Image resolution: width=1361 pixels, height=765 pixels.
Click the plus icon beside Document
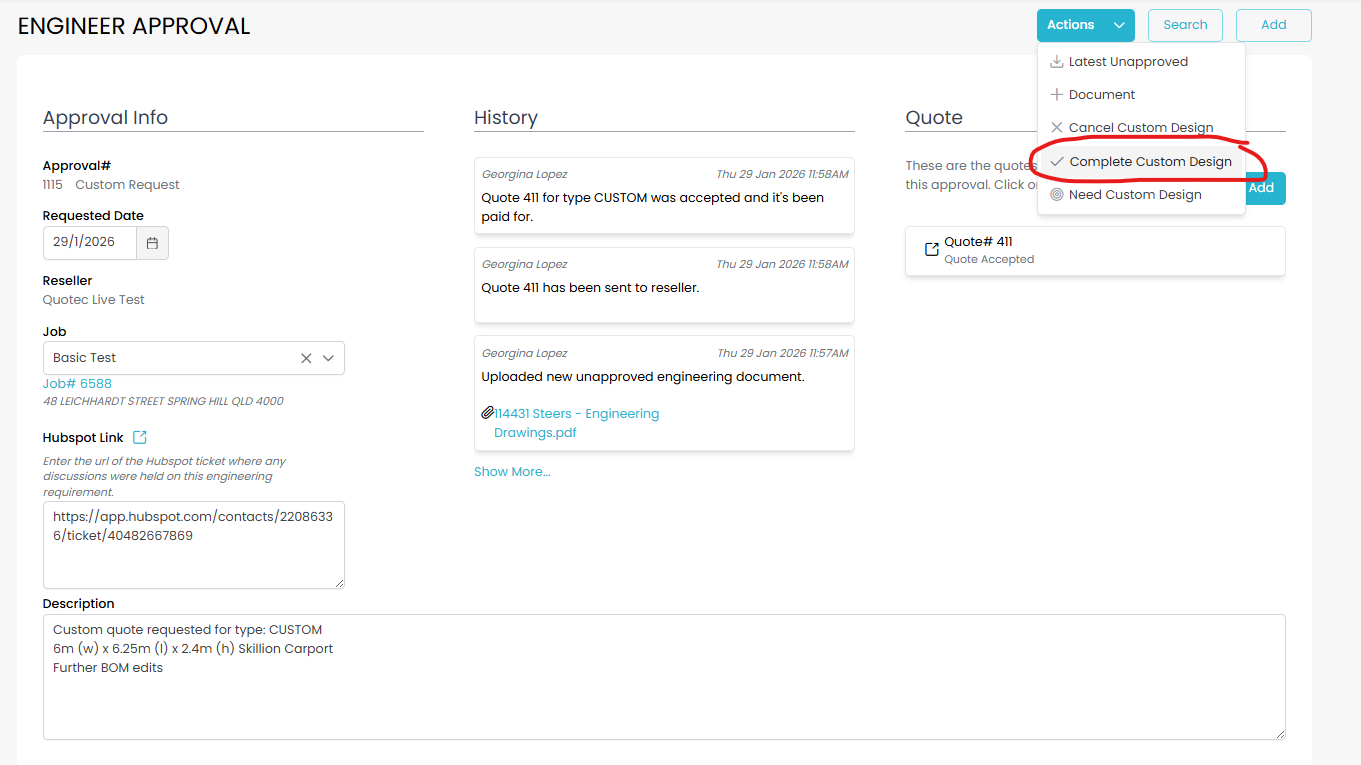(x=1056, y=95)
